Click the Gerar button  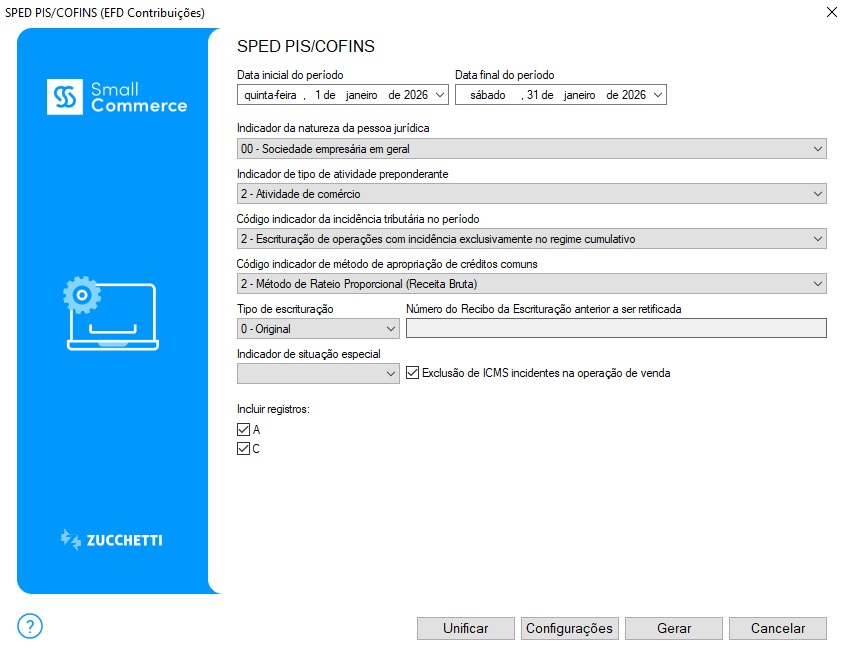[674, 628]
